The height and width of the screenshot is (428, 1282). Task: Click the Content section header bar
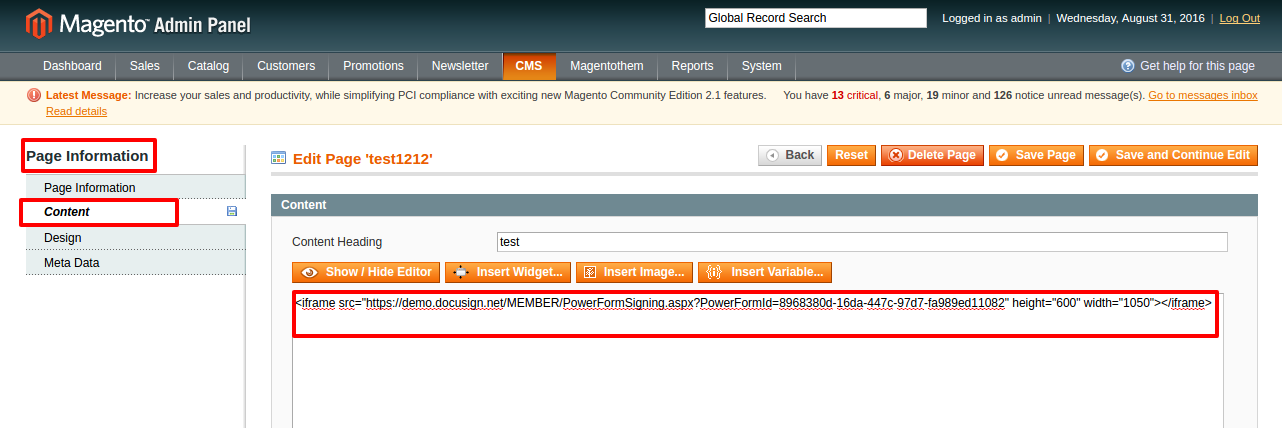coord(764,204)
